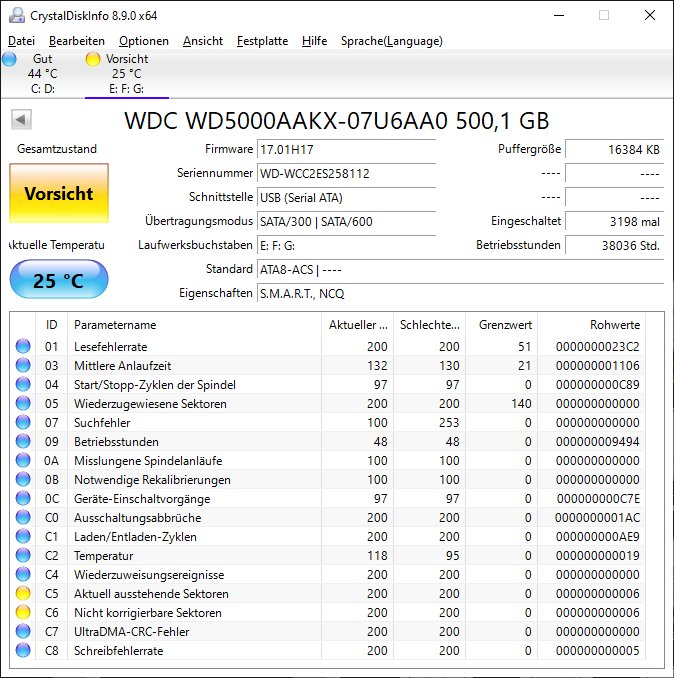The width and height of the screenshot is (674, 678).
Task: Open the Ansicht menu
Action: click(202, 41)
